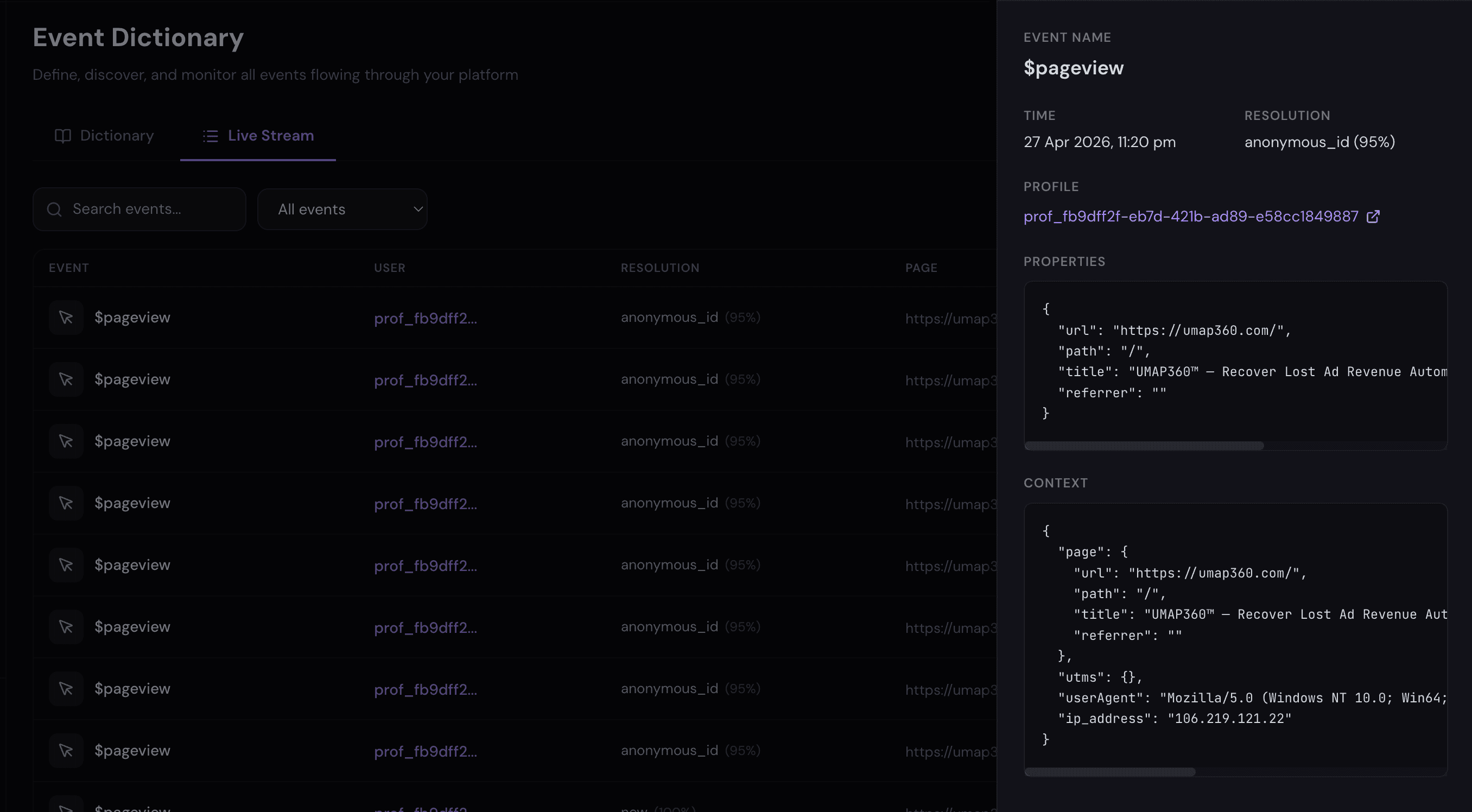Open the All events filter dropdown

coord(342,209)
